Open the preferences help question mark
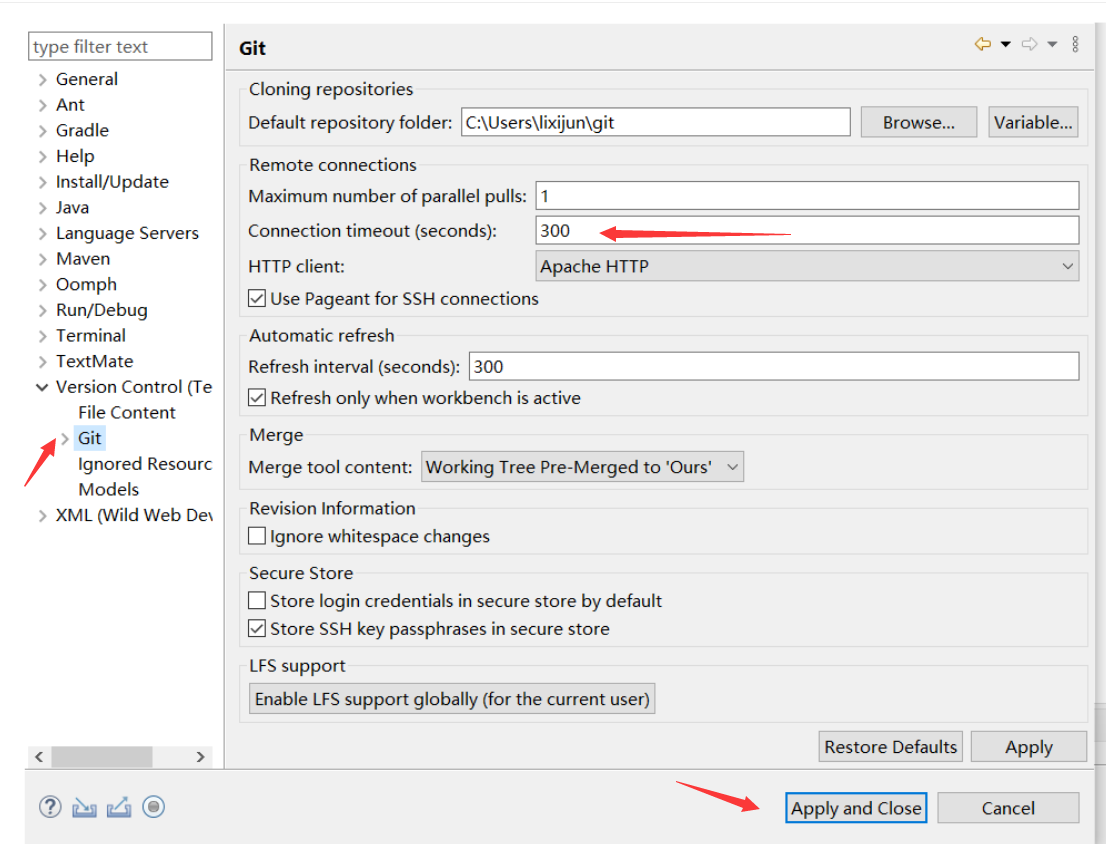Viewport: 1106px width, 844px height. click(50, 807)
